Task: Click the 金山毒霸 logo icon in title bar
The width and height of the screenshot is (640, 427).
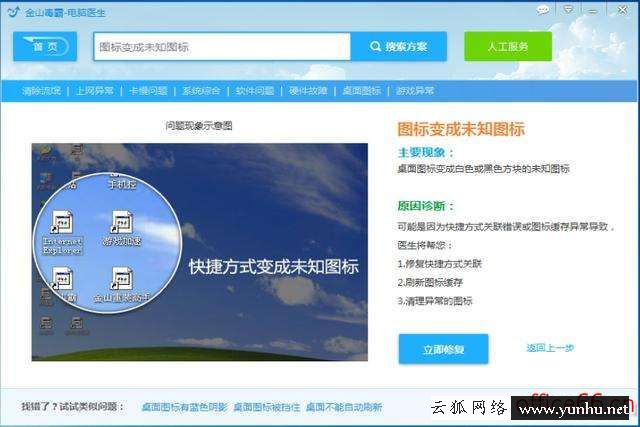Action: tap(13, 11)
